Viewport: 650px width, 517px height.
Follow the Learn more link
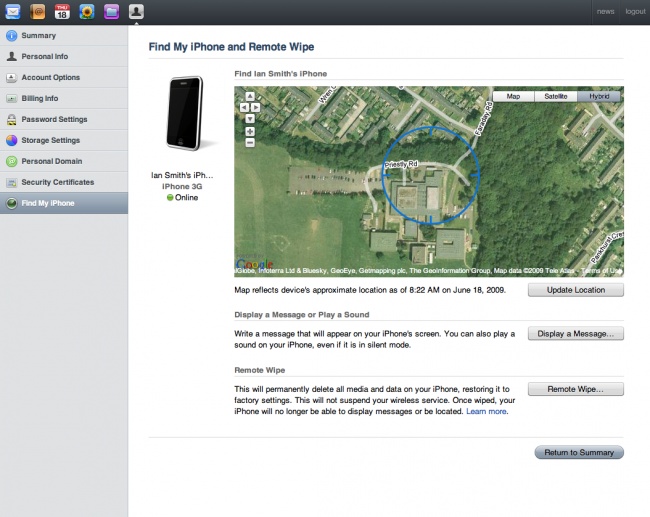[x=486, y=411]
